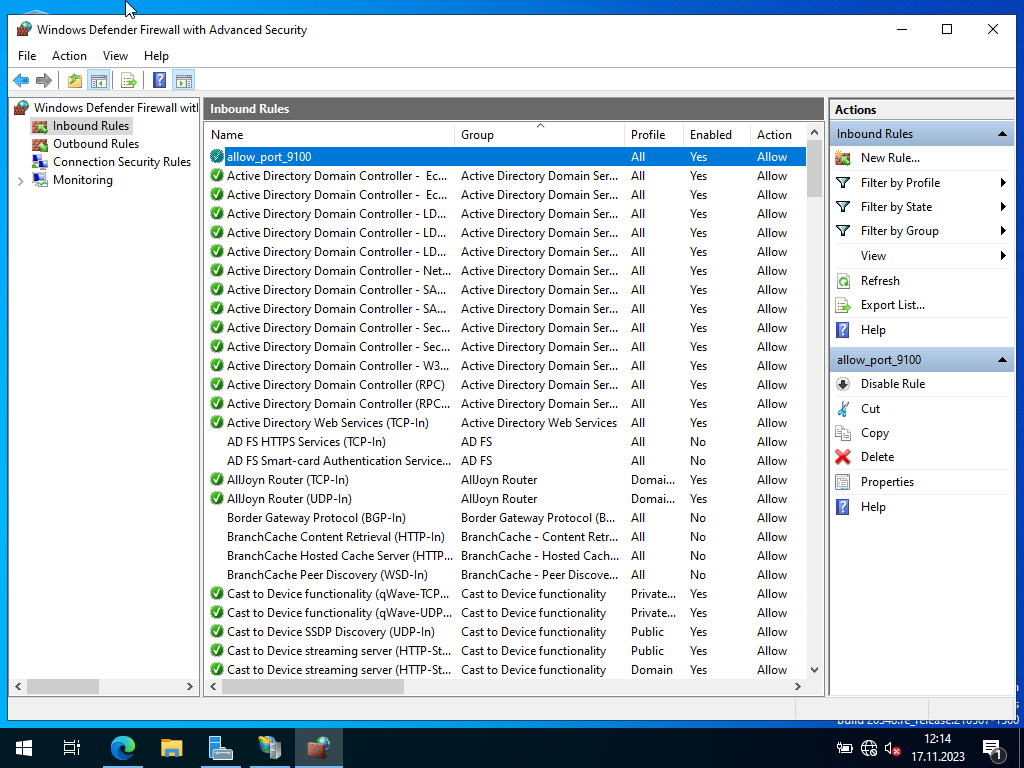Select the AllJoyn Router (UDP-In) rule

coord(507,498)
